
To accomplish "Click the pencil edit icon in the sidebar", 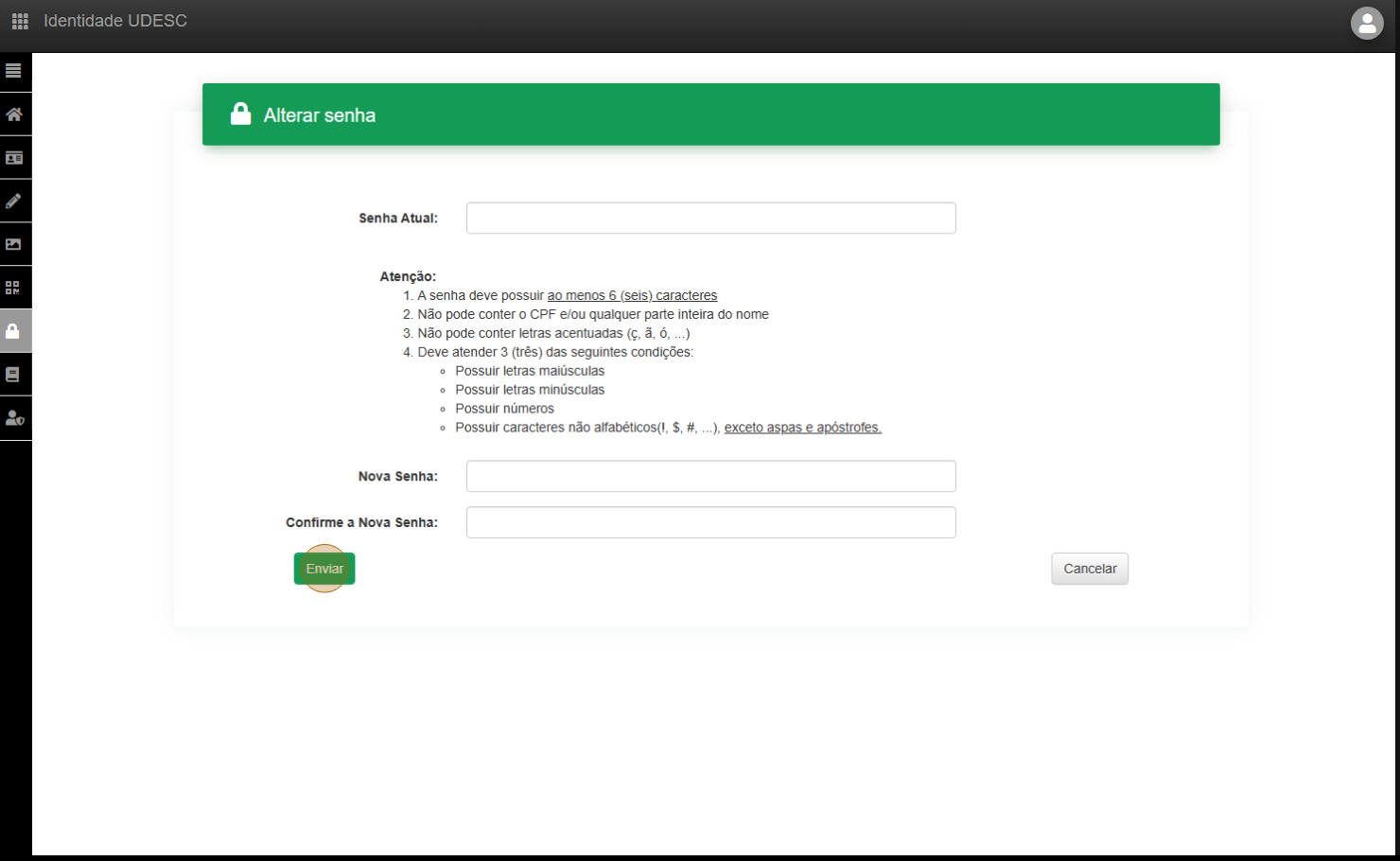I will [x=14, y=202].
